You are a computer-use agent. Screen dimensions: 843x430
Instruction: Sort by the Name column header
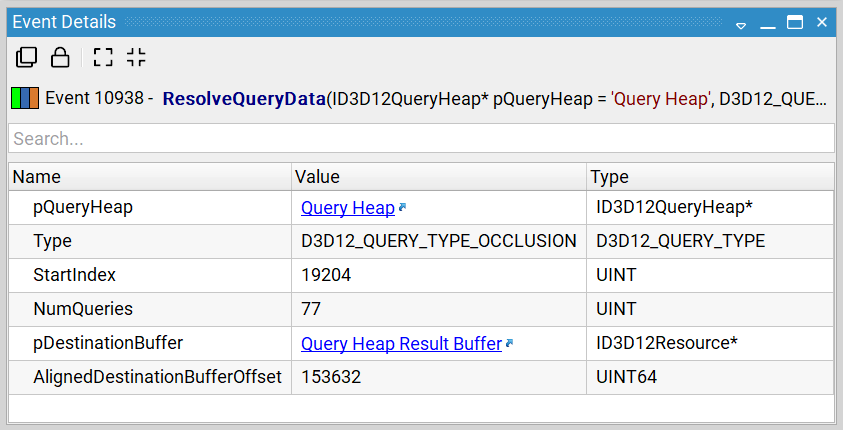click(150, 177)
